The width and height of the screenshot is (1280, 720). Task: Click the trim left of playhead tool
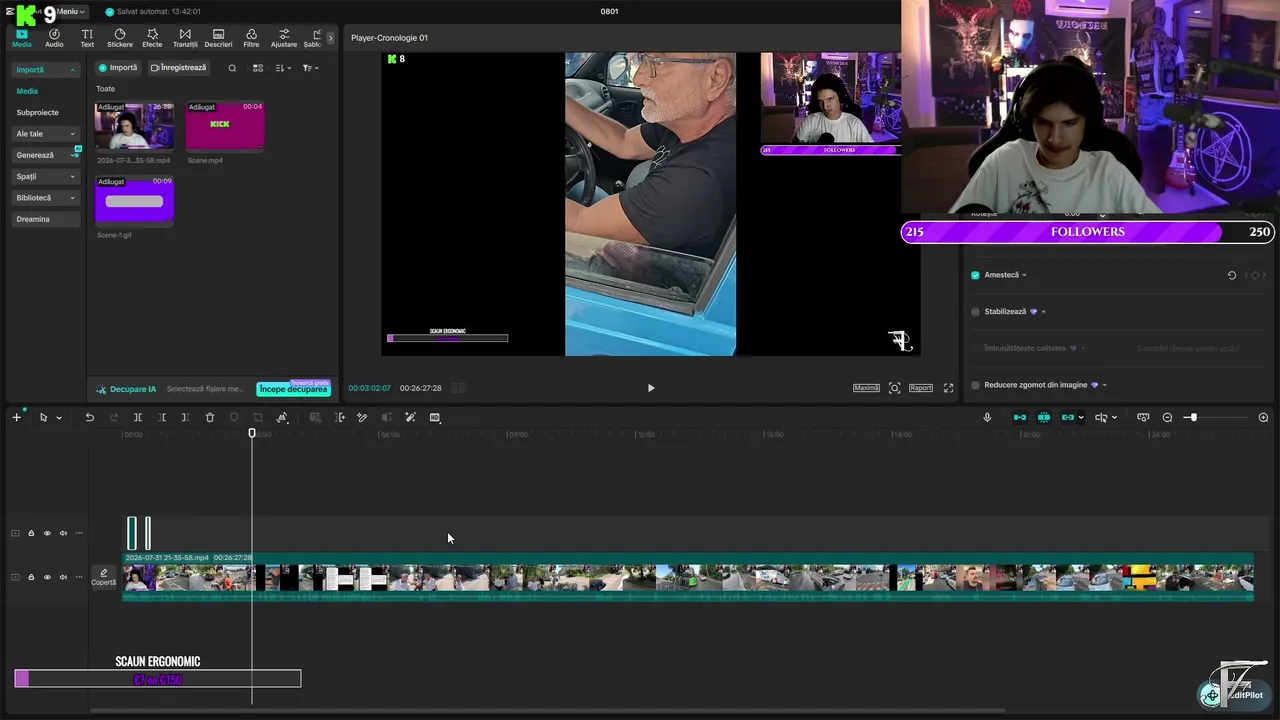click(162, 417)
